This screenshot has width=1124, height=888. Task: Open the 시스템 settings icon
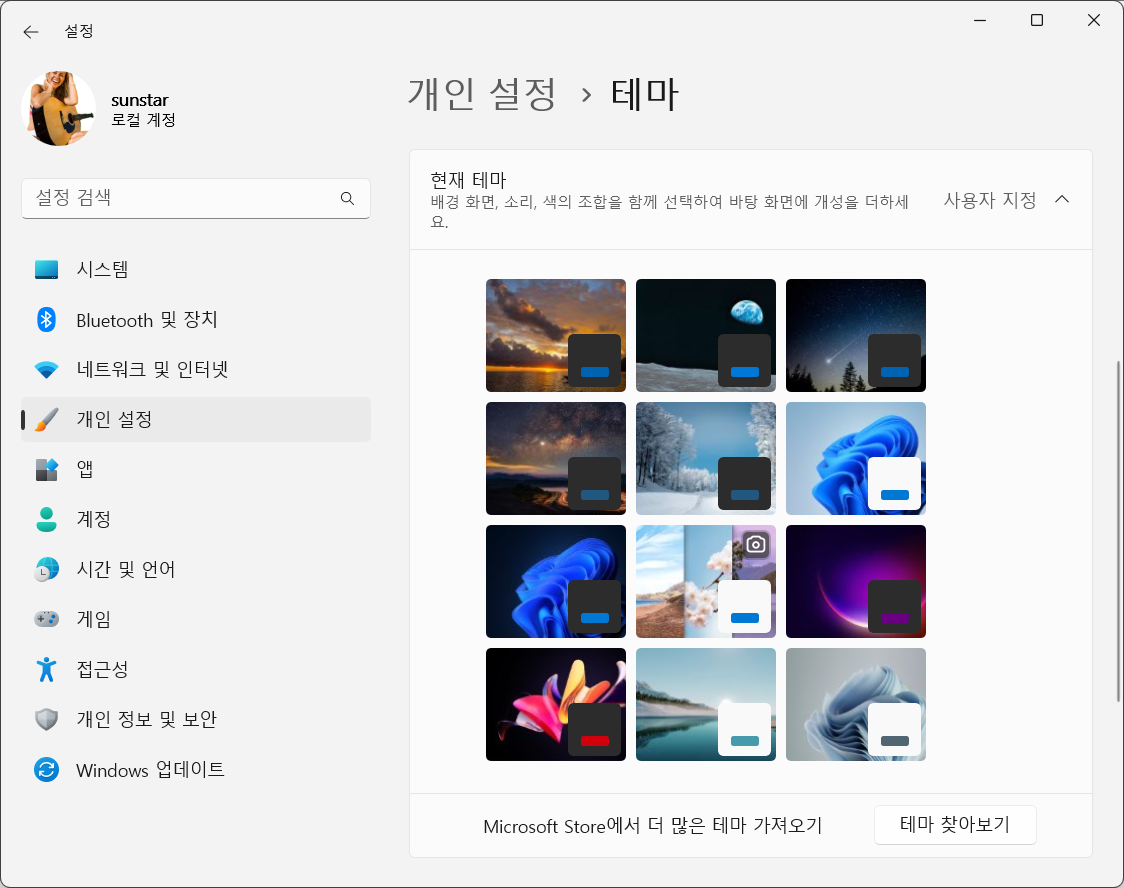[45, 269]
